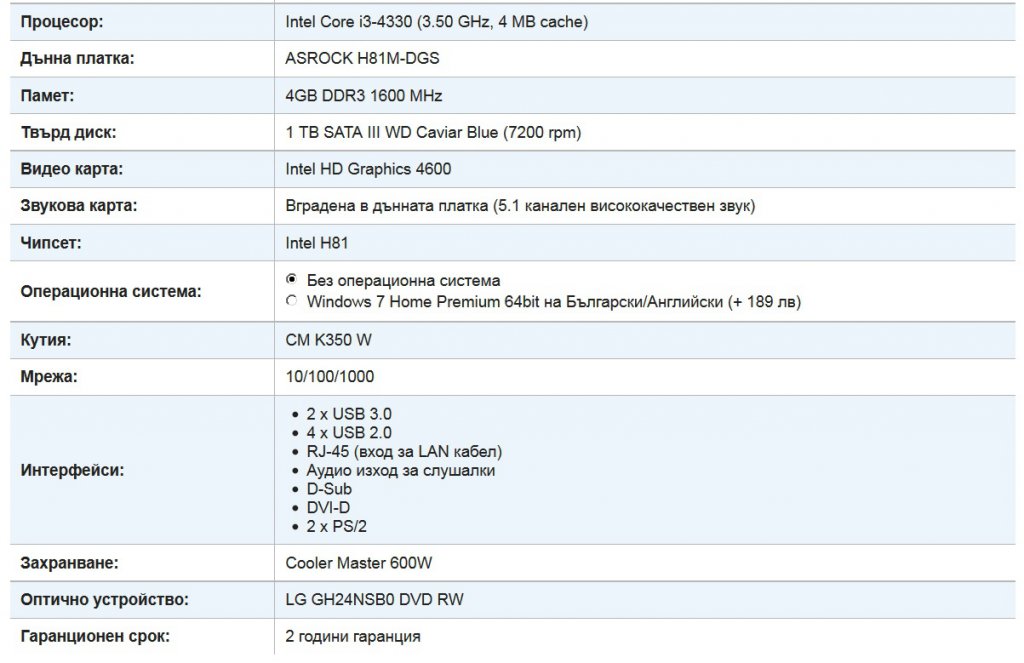Click the 'Звукова карта:' label

click(79, 205)
